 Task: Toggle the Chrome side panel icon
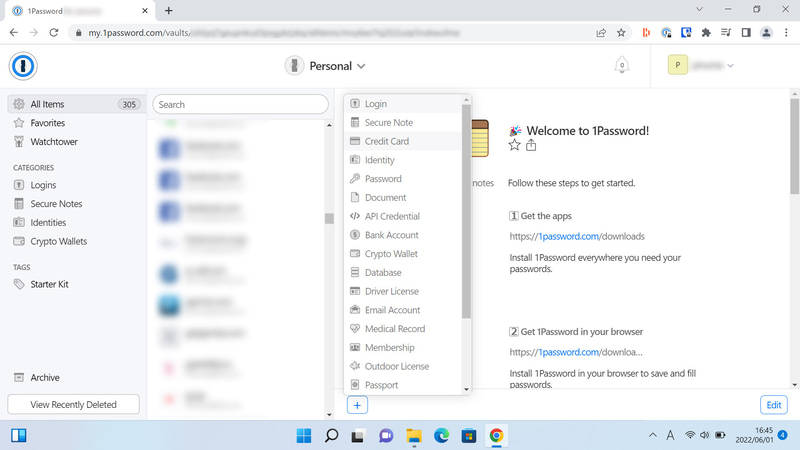coord(746,33)
